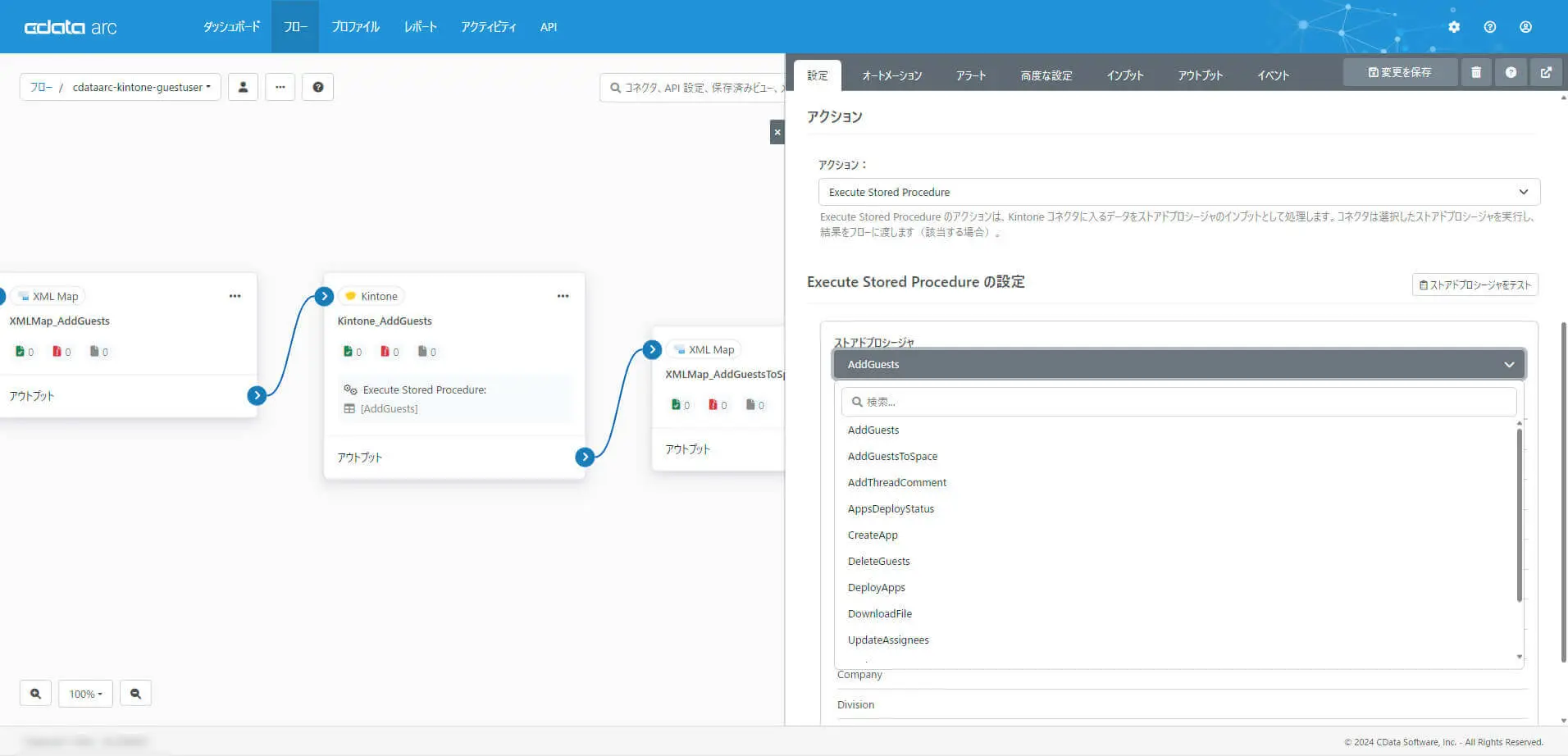The height and width of the screenshot is (756, 1568).
Task: Open the help circle icon in top bar
Action: tap(1490, 27)
